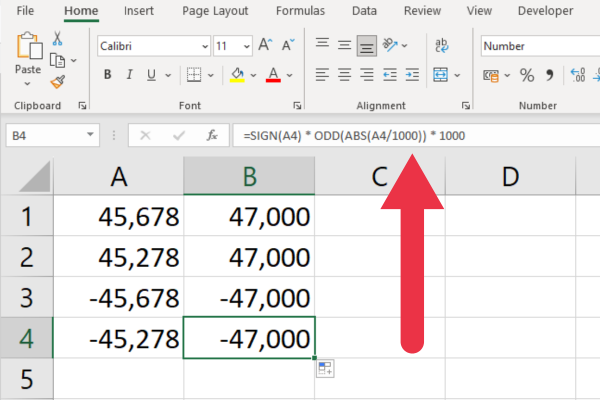600x400 pixels.
Task: Expand underline style dropdown arrow
Action: 168,75
